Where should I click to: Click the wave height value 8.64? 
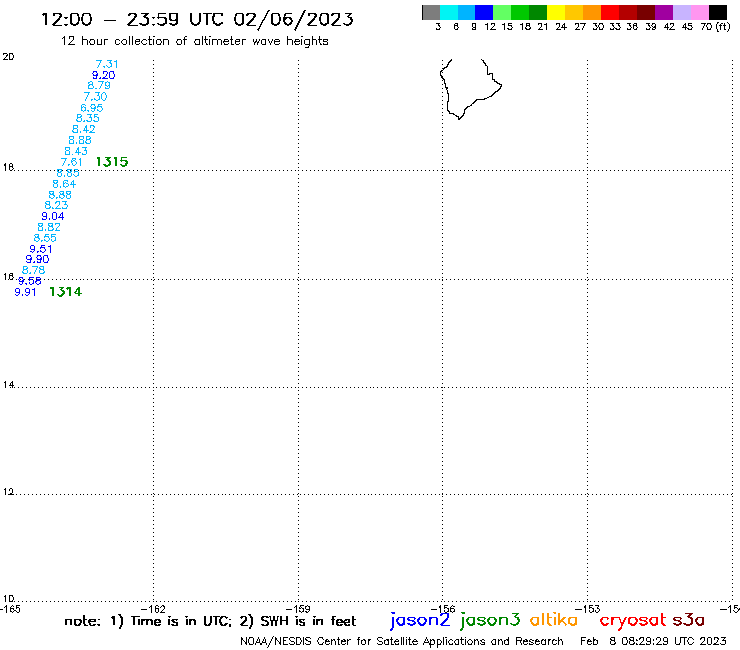pos(64,184)
